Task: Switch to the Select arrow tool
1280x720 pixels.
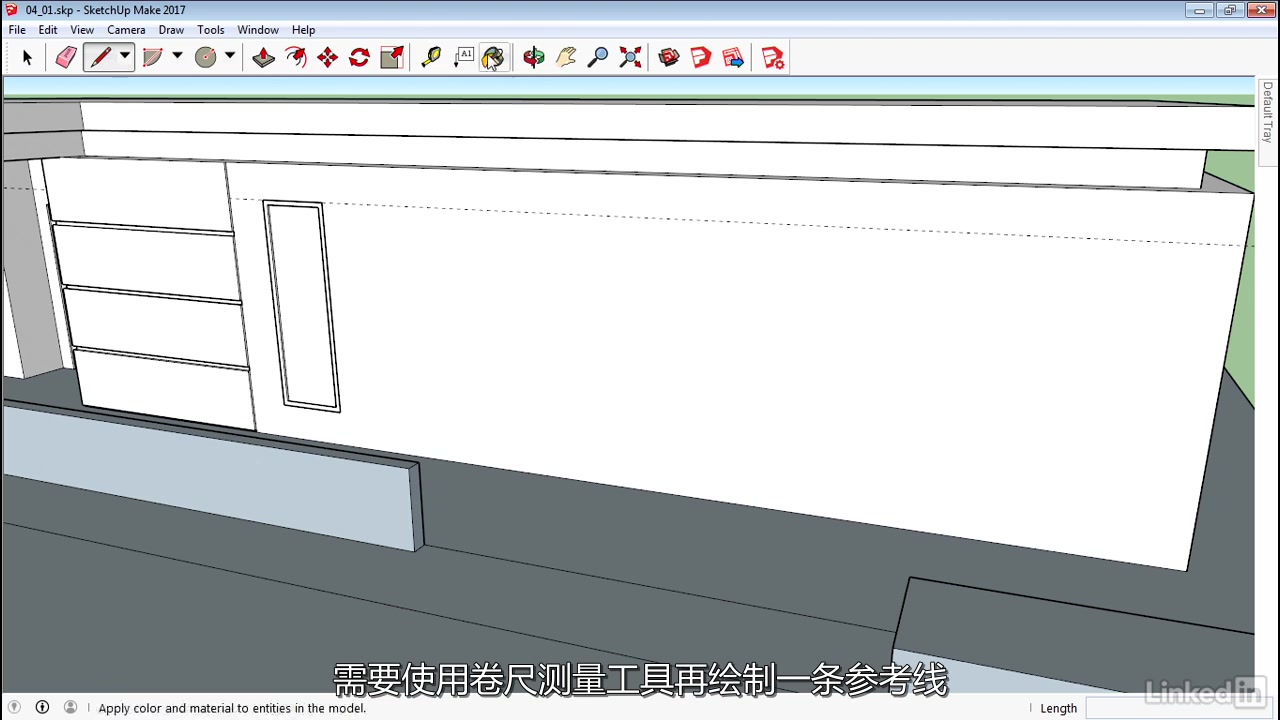Action: [28, 57]
